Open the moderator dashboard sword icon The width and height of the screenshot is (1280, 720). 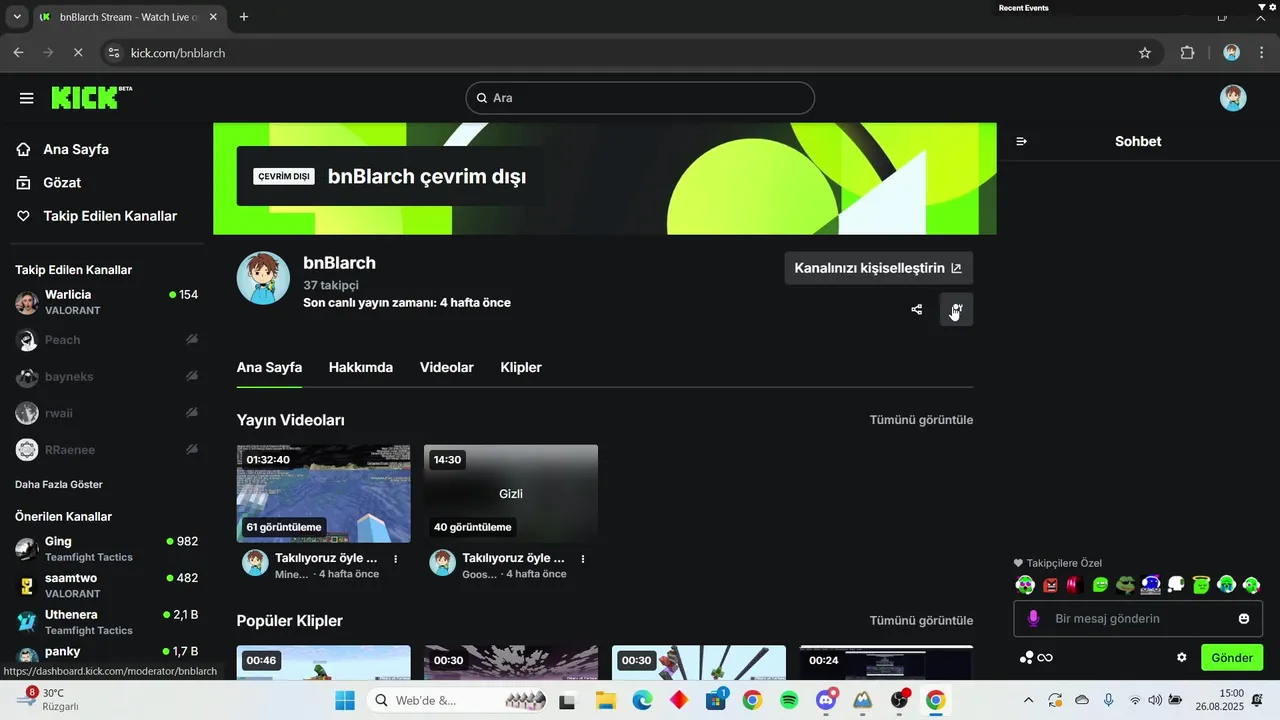pos(956,310)
